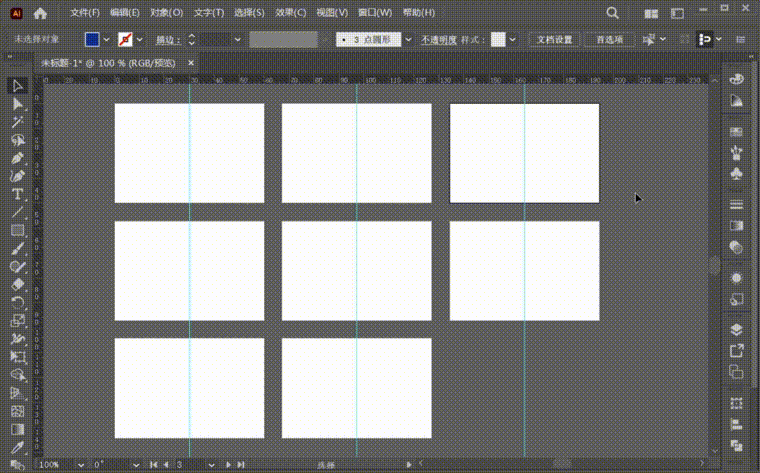This screenshot has height=473, width=760.
Task: Open the Swatches panel icon
Action: pyautogui.click(x=736, y=132)
